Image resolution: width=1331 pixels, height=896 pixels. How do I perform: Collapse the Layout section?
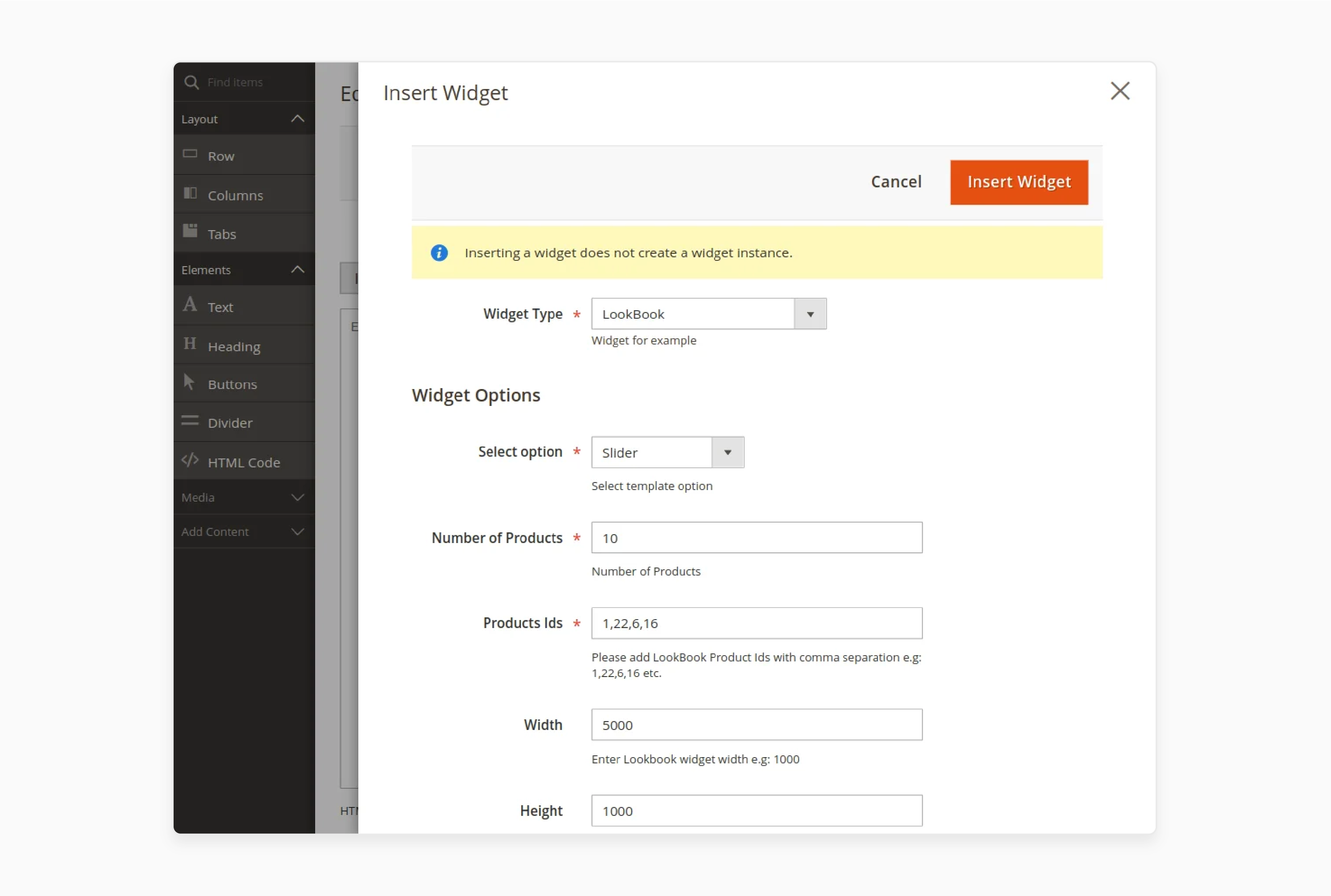click(297, 119)
